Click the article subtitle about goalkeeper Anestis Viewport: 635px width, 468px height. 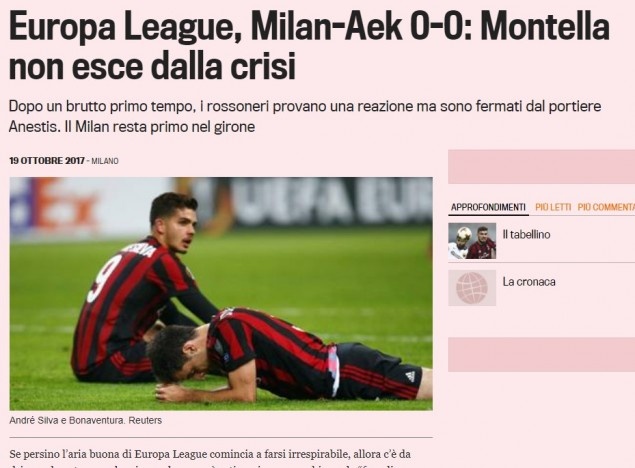coord(305,117)
